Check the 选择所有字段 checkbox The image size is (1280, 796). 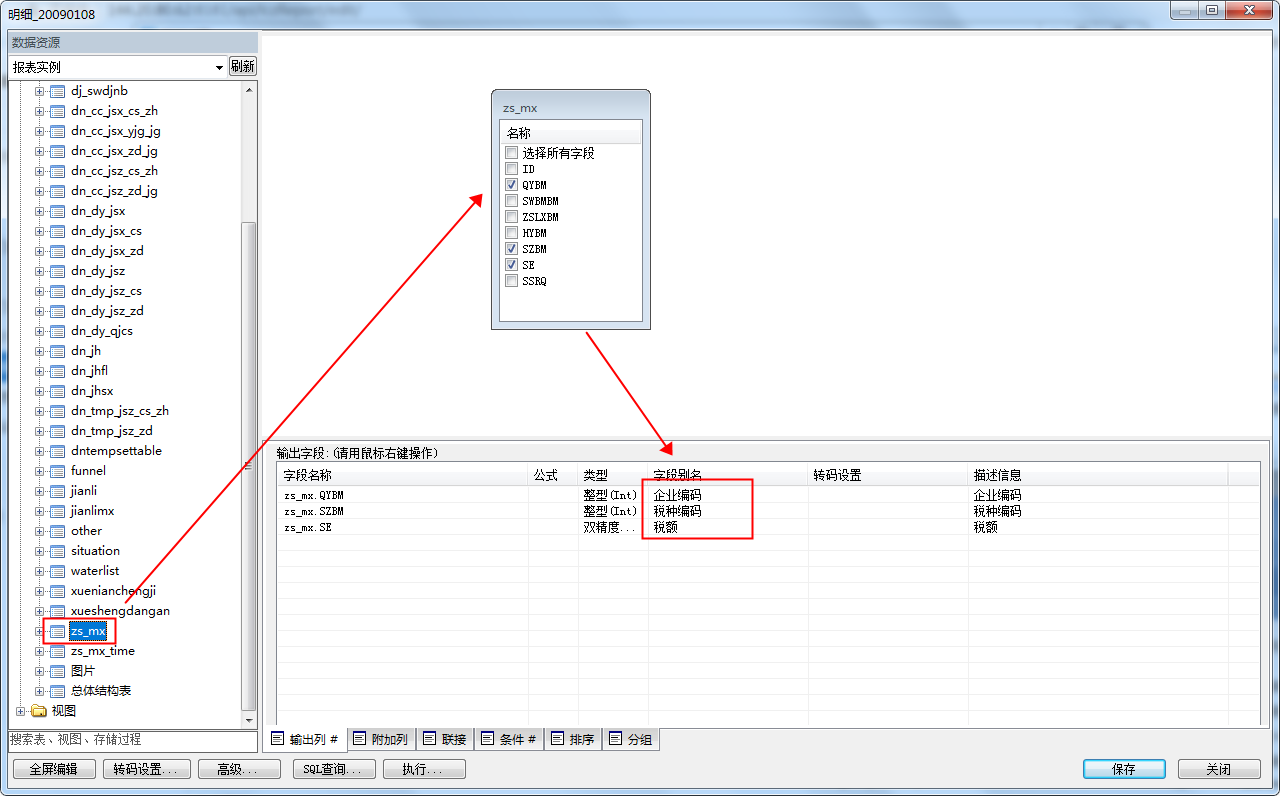(x=512, y=153)
